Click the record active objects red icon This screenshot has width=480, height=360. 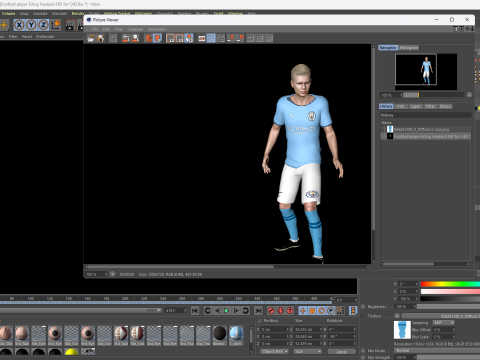click(x=271, y=311)
